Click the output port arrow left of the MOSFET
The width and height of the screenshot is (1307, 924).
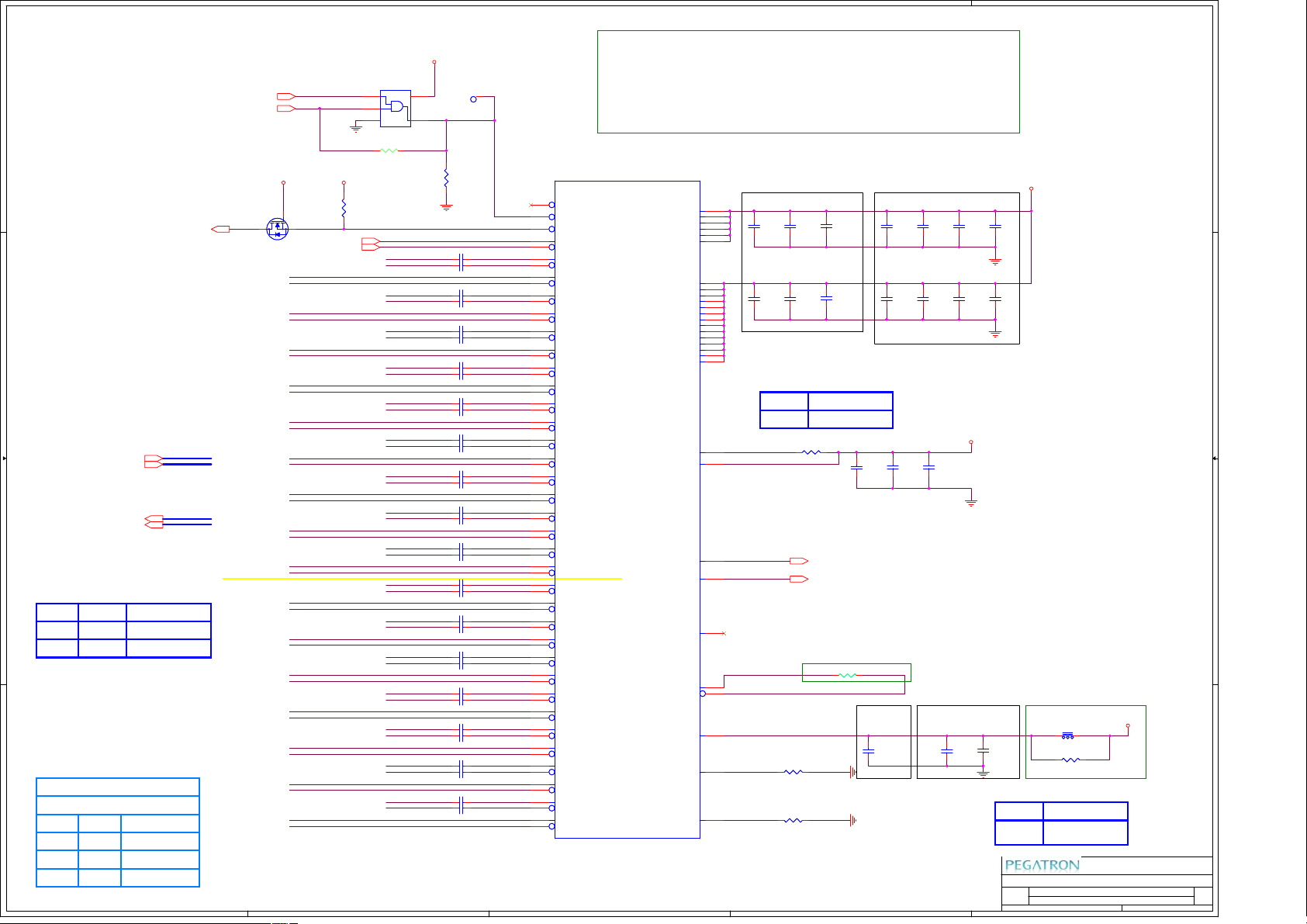(220, 229)
